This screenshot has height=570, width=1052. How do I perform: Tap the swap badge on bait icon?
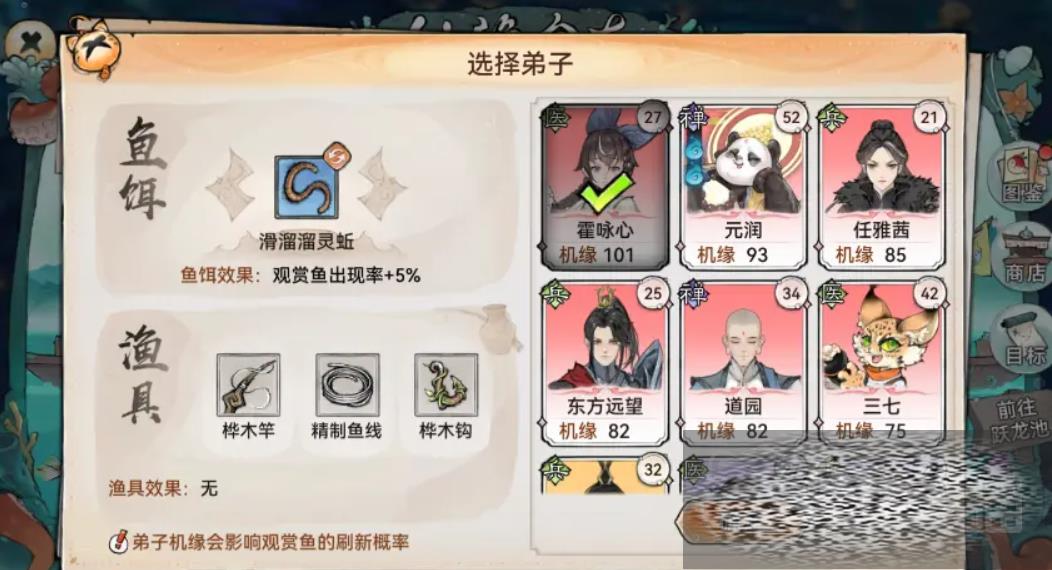335,157
